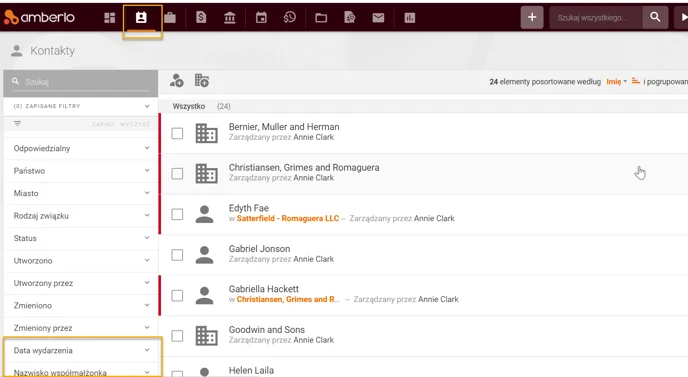Click the Szukaj wszystkiego global search field
The height and width of the screenshot is (377, 688).
click(596, 18)
